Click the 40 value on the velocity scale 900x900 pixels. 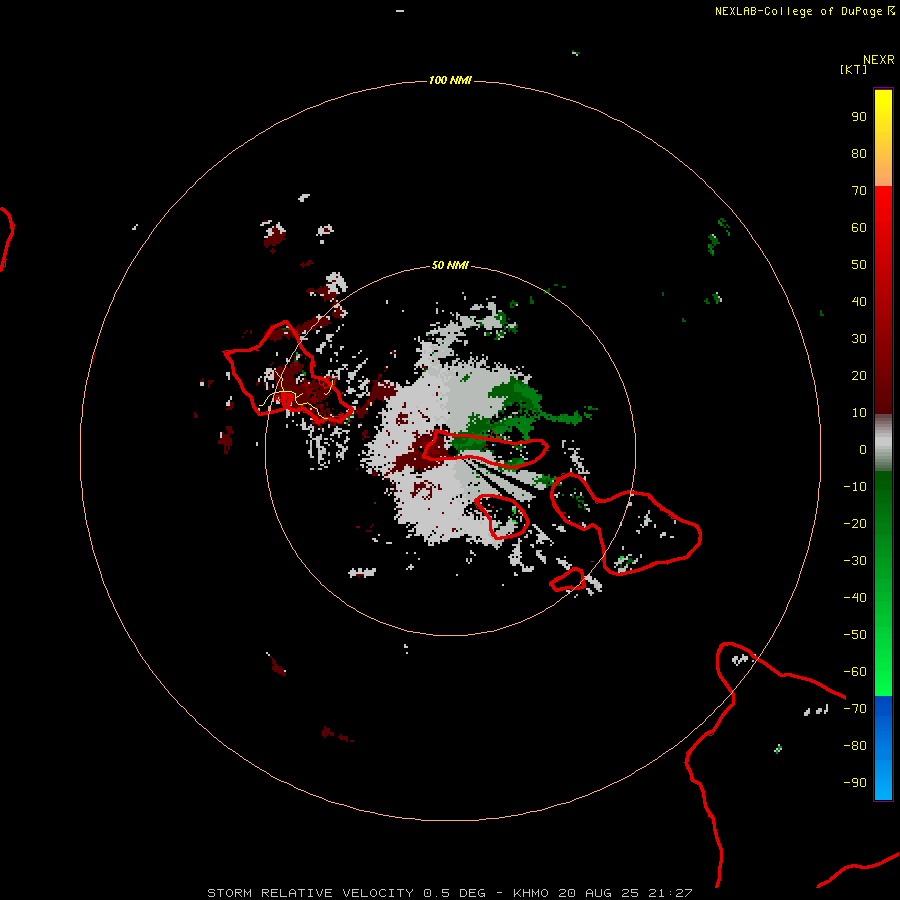click(x=859, y=302)
